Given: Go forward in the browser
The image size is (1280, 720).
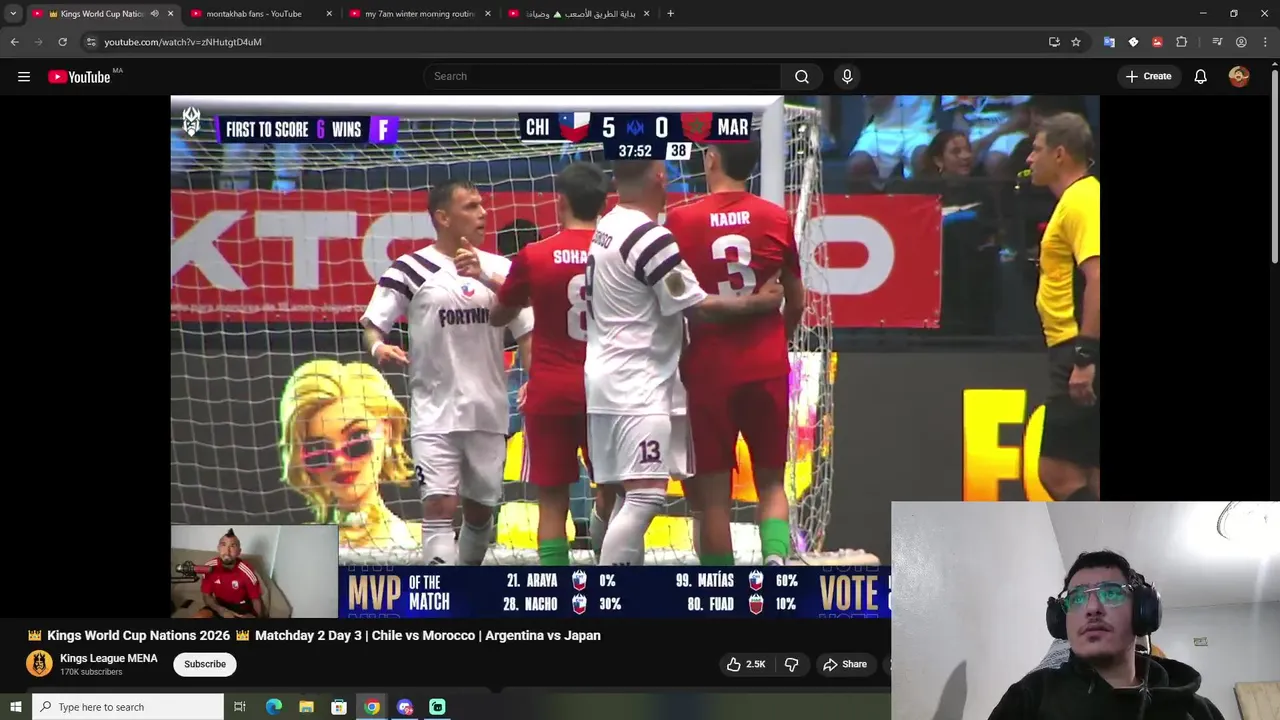Looking at the screenshot, I should point(39,42).
